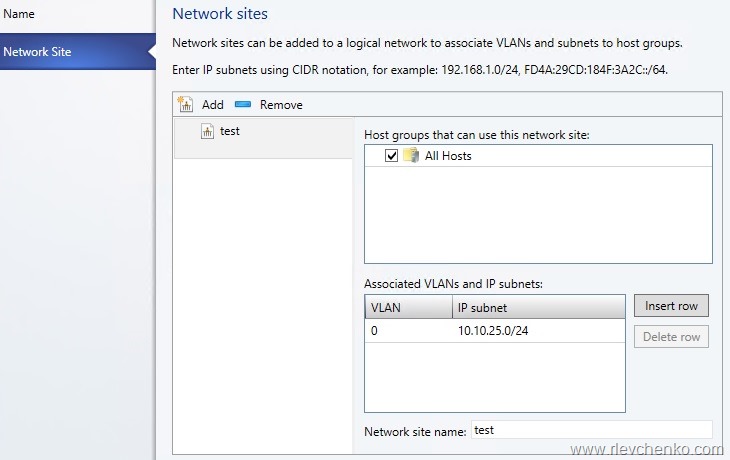Click the blue Remove icon
This screenshot has width=730, height=460.
(243, 105)
